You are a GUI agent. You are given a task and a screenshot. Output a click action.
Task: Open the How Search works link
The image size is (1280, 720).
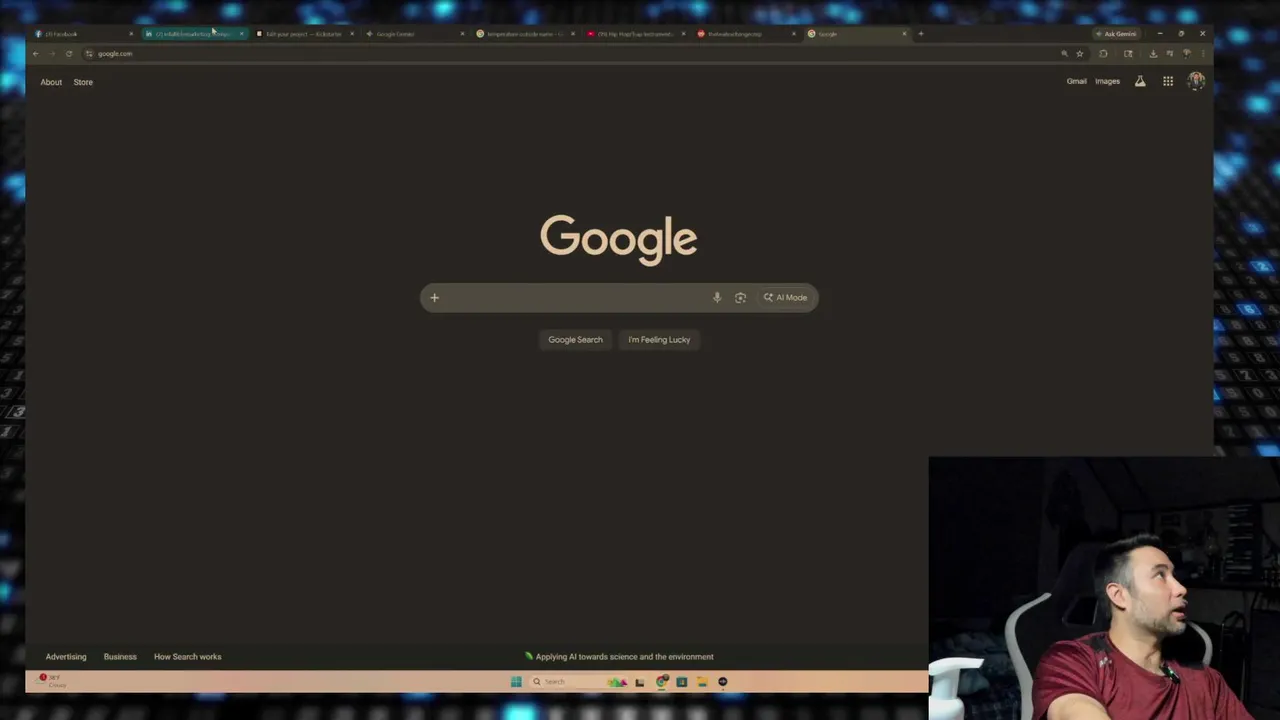coord(187,657)
